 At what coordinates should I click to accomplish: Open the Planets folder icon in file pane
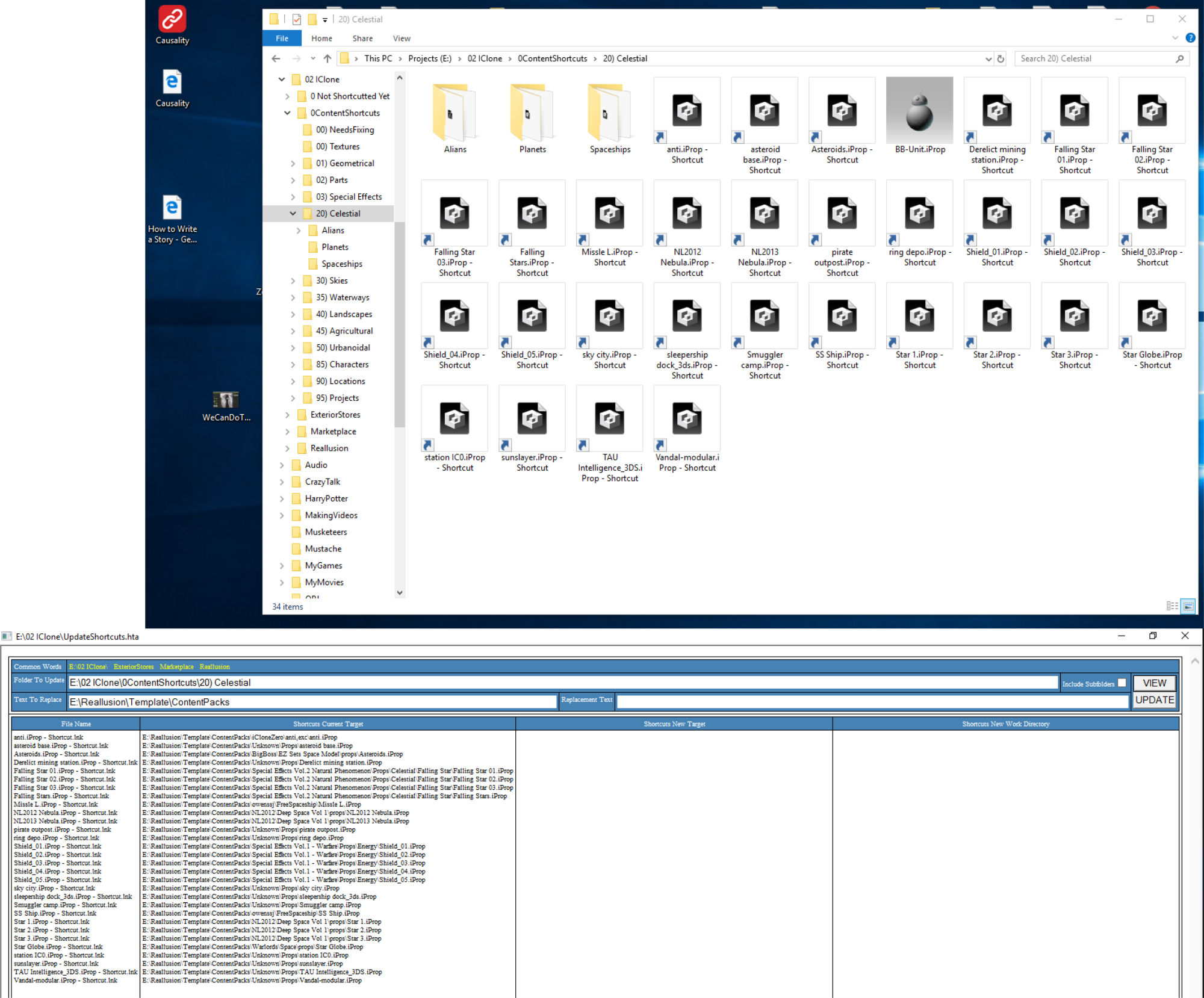pyautogui.click(x=532, y=117)
